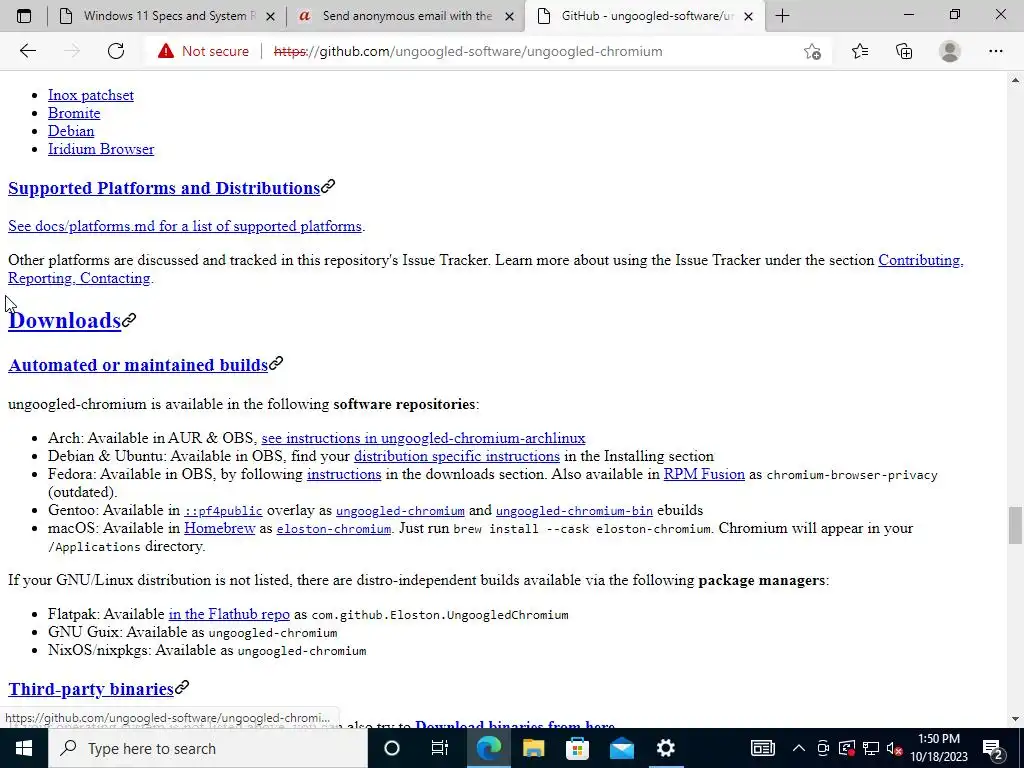Open distribution specific instructions link
This screenshot has width=1024, height=768.
(456, 456)
